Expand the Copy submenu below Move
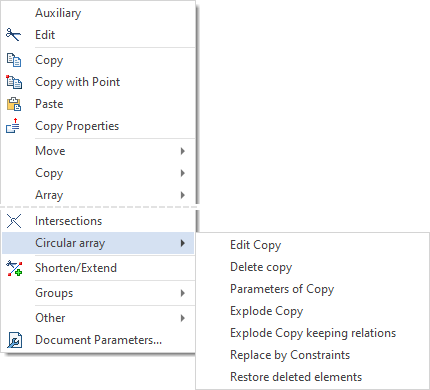The width and height of the screenshot is (430, 390). 182,173
